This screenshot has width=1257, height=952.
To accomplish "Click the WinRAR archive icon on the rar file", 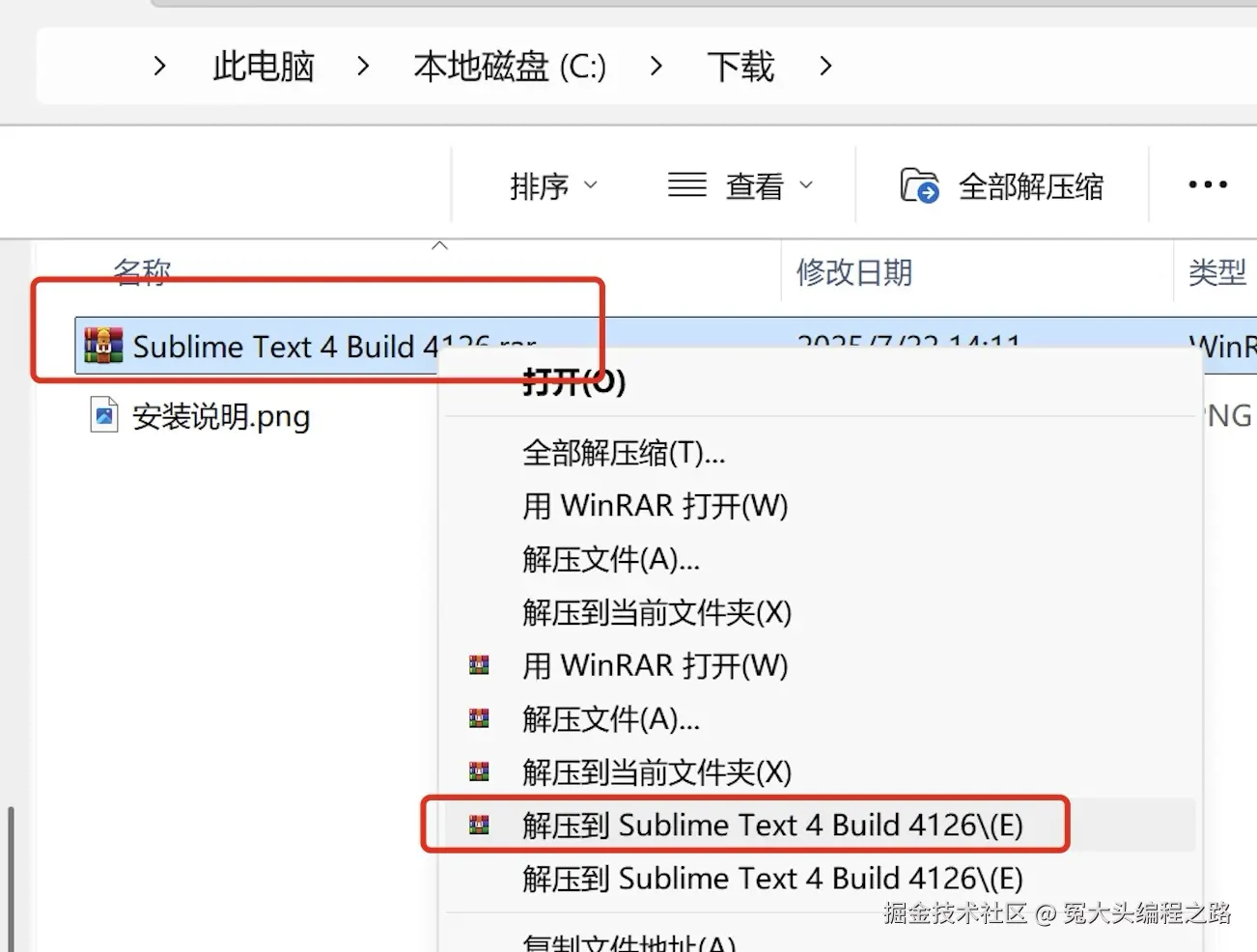I will 102,345.
